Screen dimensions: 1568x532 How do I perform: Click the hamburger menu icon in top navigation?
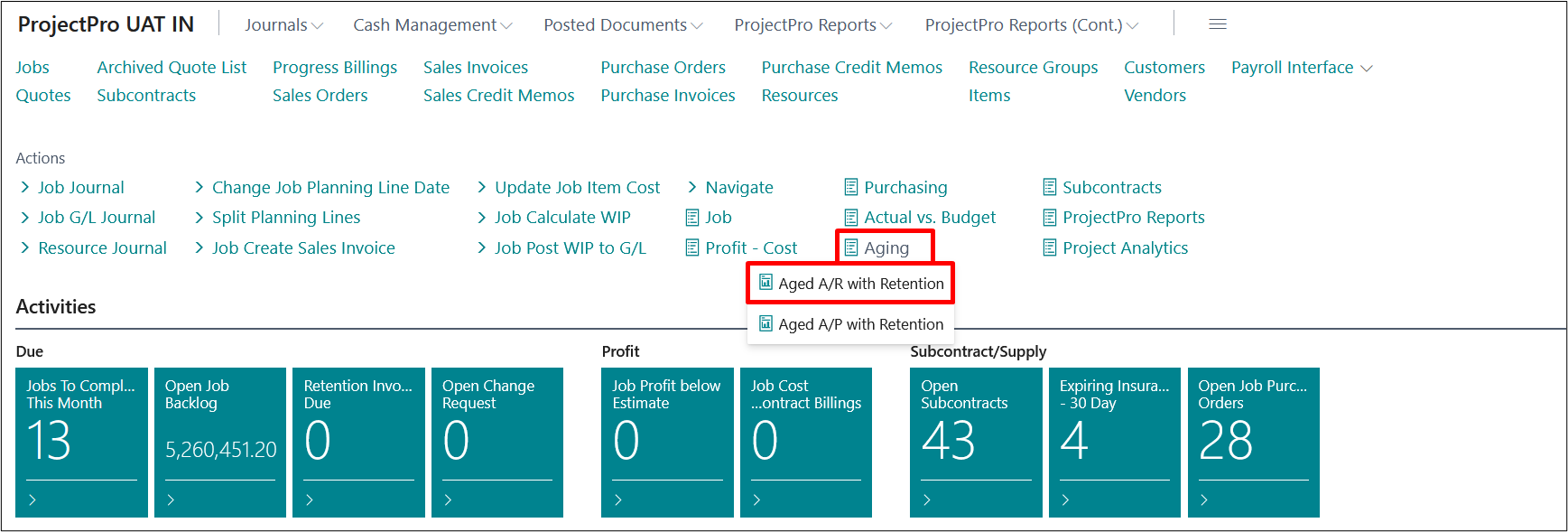(1217, 24)
